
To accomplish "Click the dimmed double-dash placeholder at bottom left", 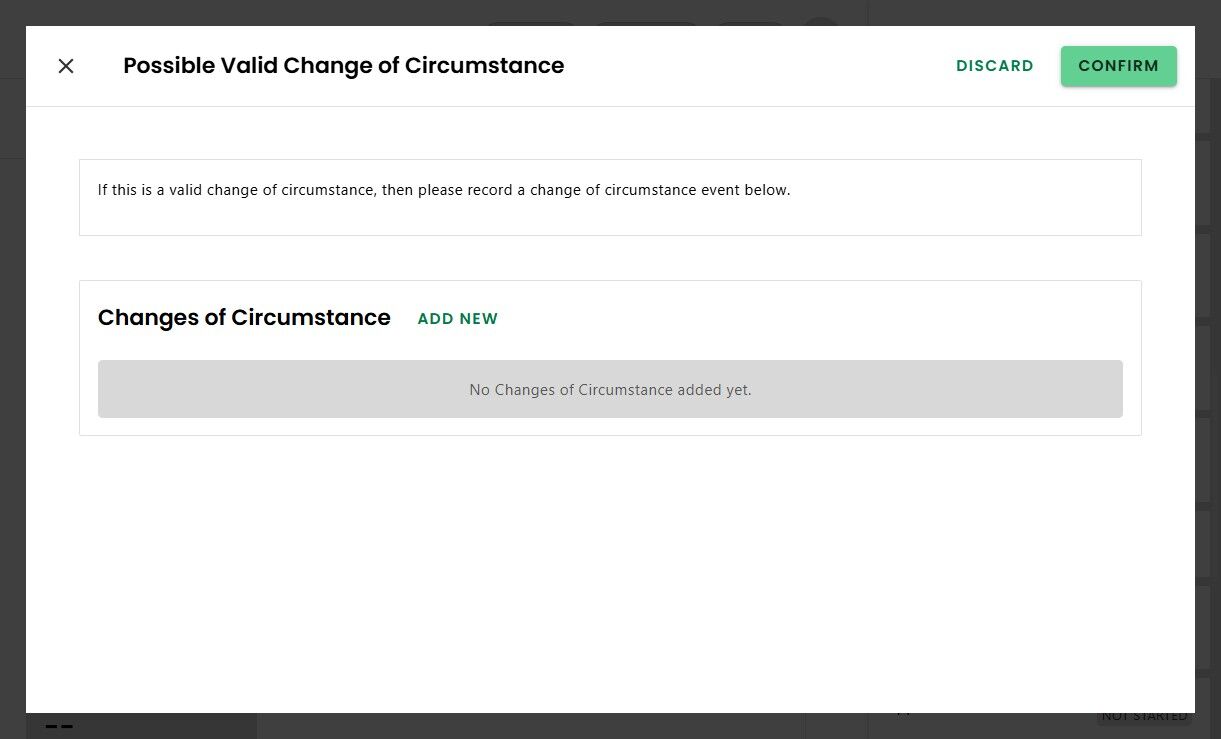I will point(60,727).
